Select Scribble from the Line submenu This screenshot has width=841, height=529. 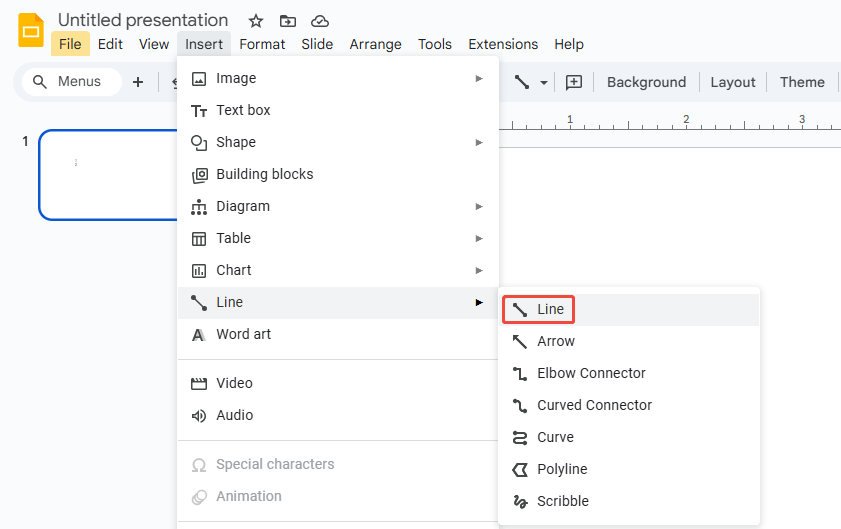pos(562,501)
